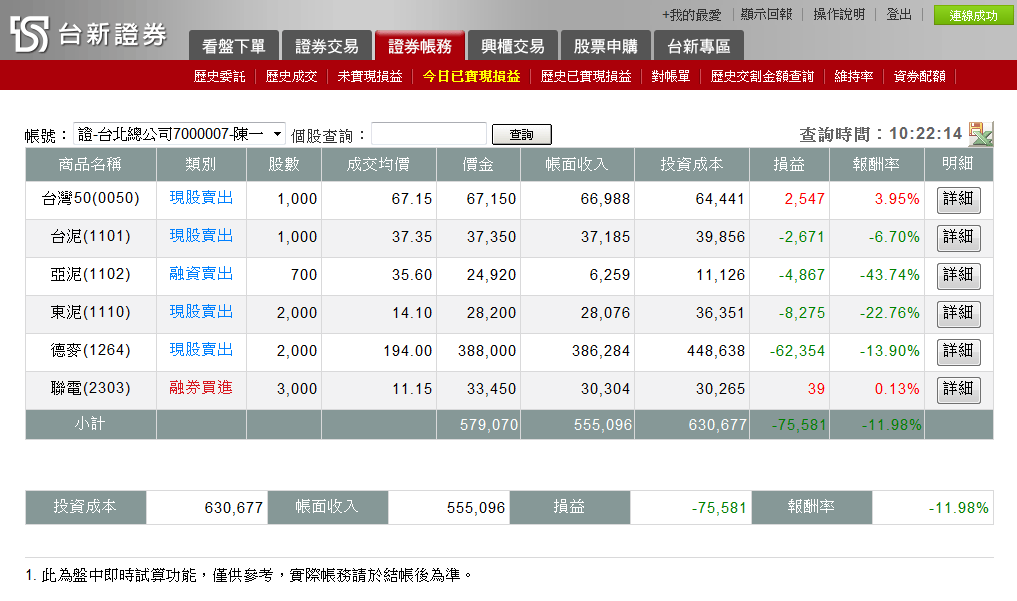Image resolution: width=1017 pixels, height=601 pixels.
Task: Open the 對帳單 submenu item
Action: pos(670,76)
